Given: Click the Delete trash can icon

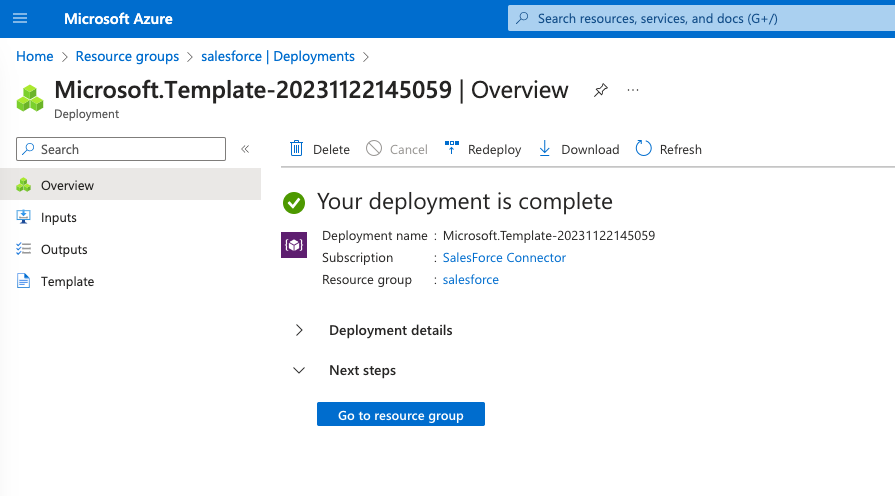Looking at the screenshot, I should (x=297, y=149).
